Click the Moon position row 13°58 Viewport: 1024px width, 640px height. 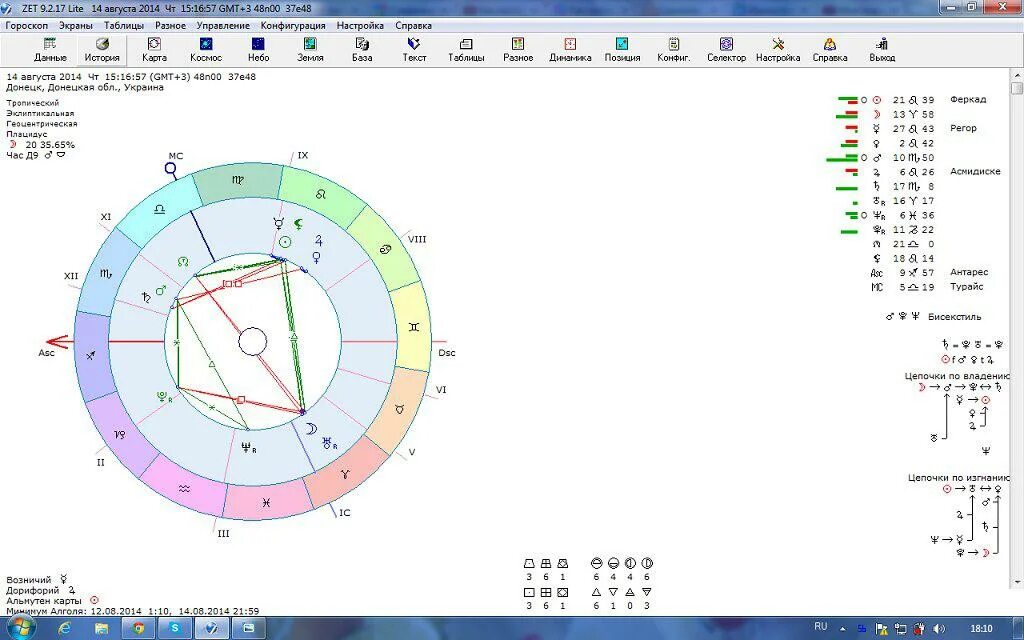(887, 114)
